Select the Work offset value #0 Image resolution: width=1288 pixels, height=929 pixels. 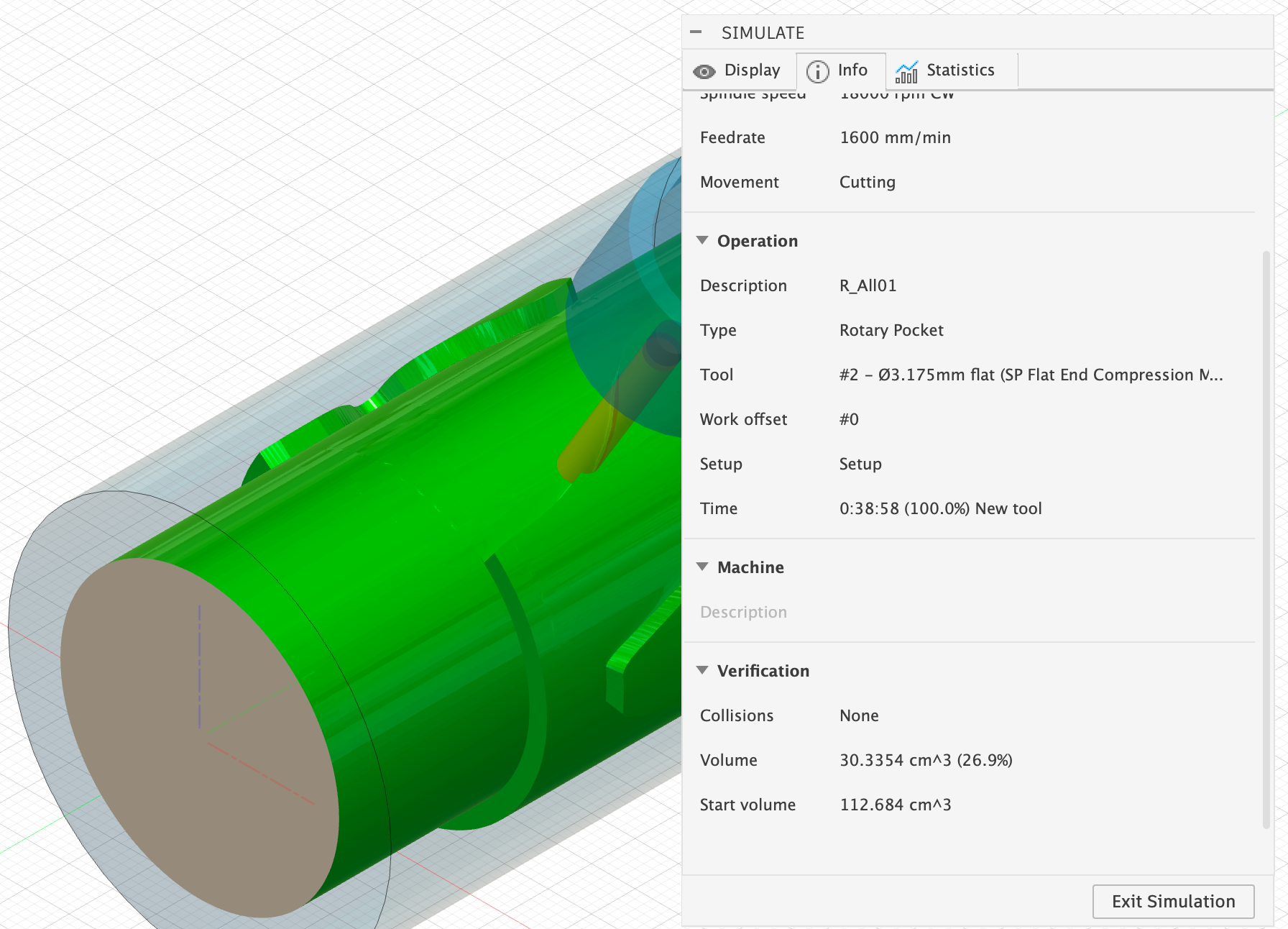[849, 419]
